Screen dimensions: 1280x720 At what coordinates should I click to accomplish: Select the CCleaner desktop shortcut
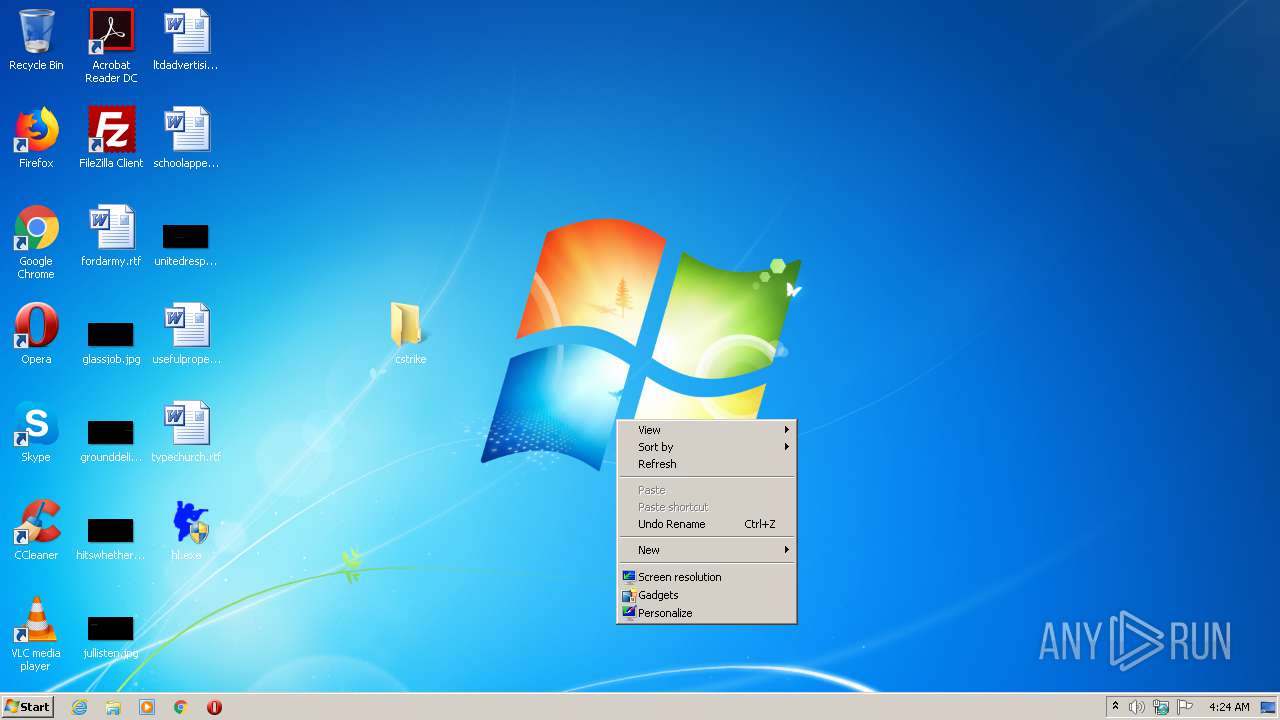click(x=36, y=531)
